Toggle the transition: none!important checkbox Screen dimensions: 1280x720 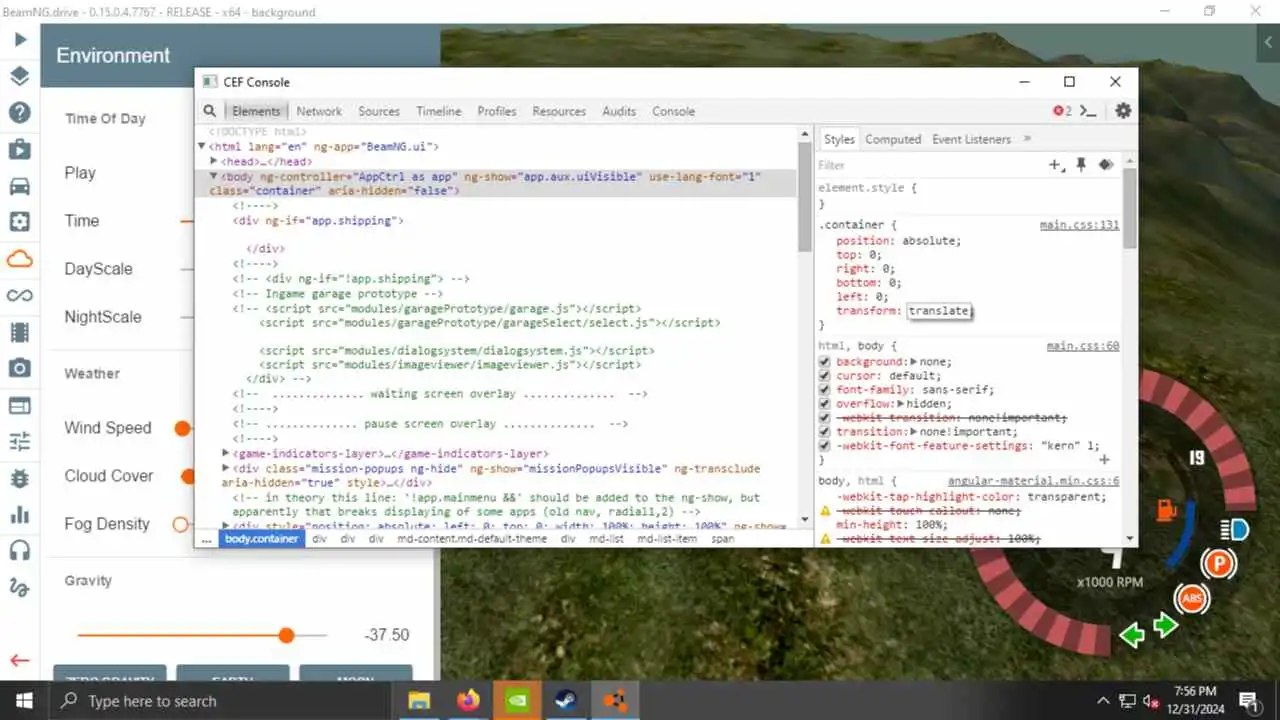(825, 432)
